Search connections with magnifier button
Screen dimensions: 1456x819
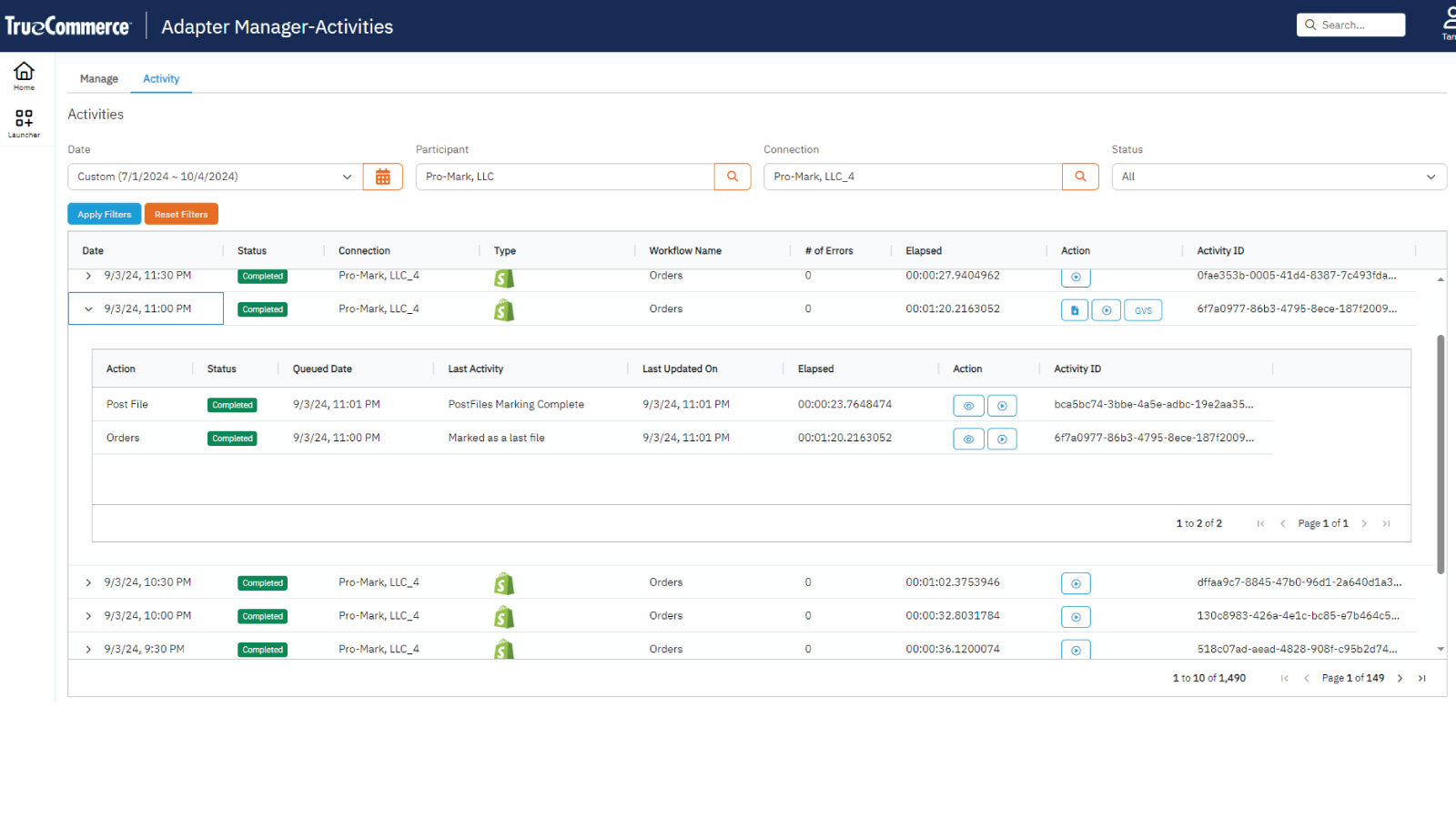1080,177
